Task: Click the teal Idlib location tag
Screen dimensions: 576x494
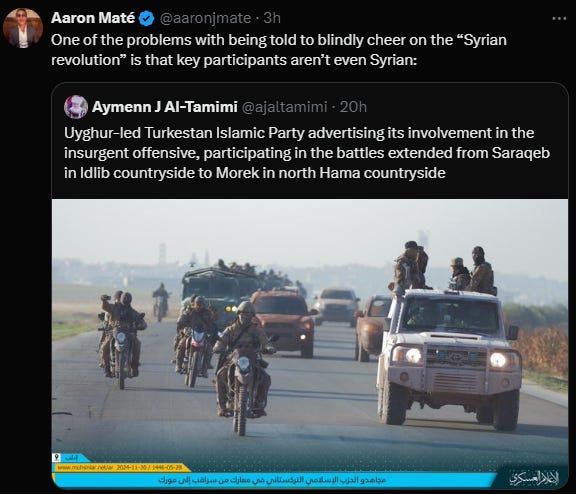Action: point(73,458)
